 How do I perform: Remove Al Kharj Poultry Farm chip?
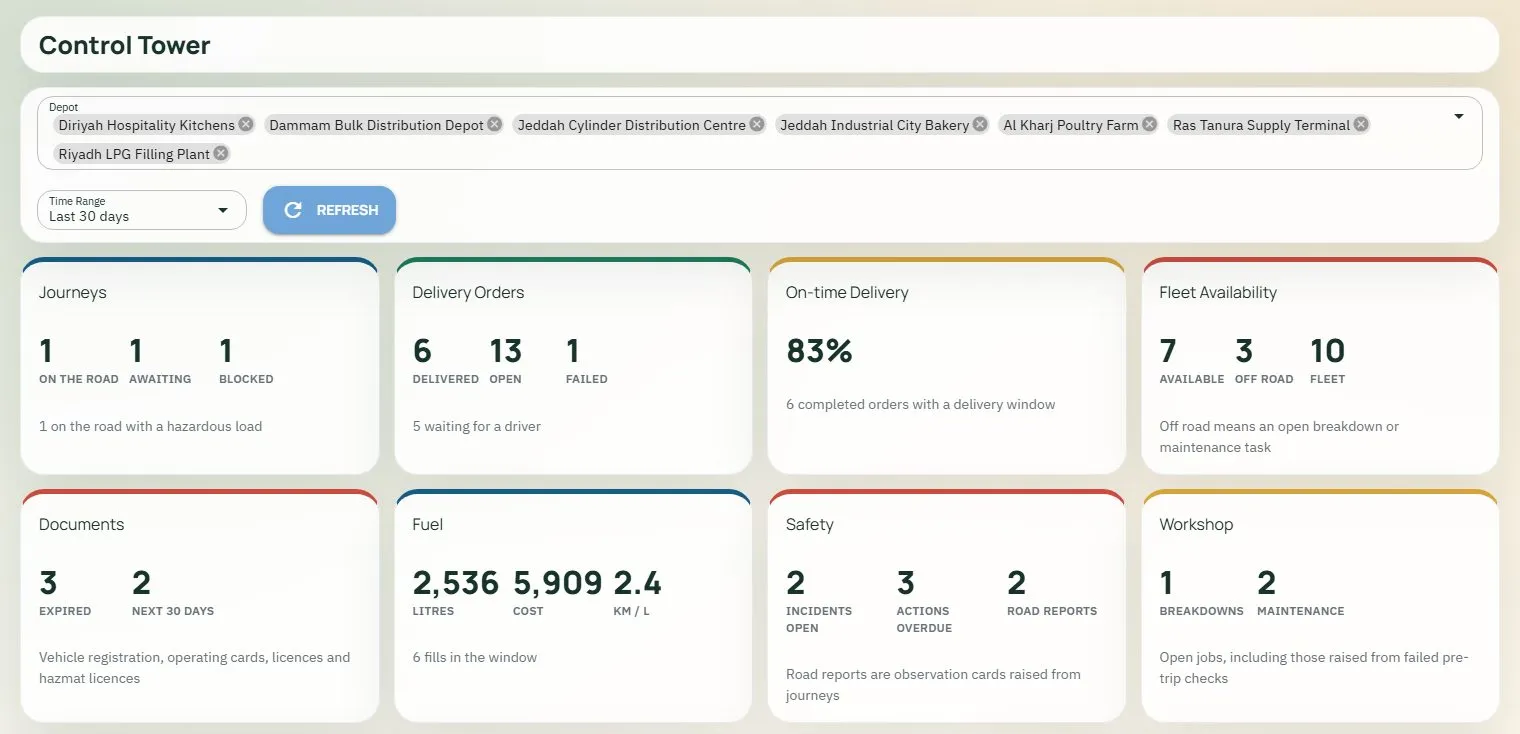tap(1150, 125)
